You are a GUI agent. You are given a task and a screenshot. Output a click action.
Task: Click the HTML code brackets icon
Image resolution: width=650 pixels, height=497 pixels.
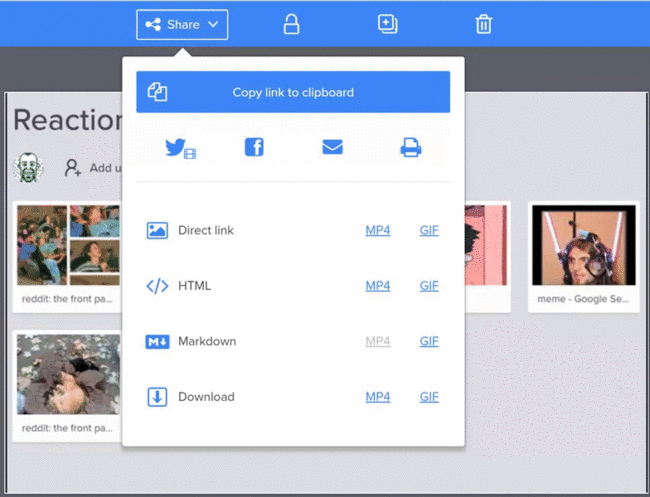click(157, 286)
